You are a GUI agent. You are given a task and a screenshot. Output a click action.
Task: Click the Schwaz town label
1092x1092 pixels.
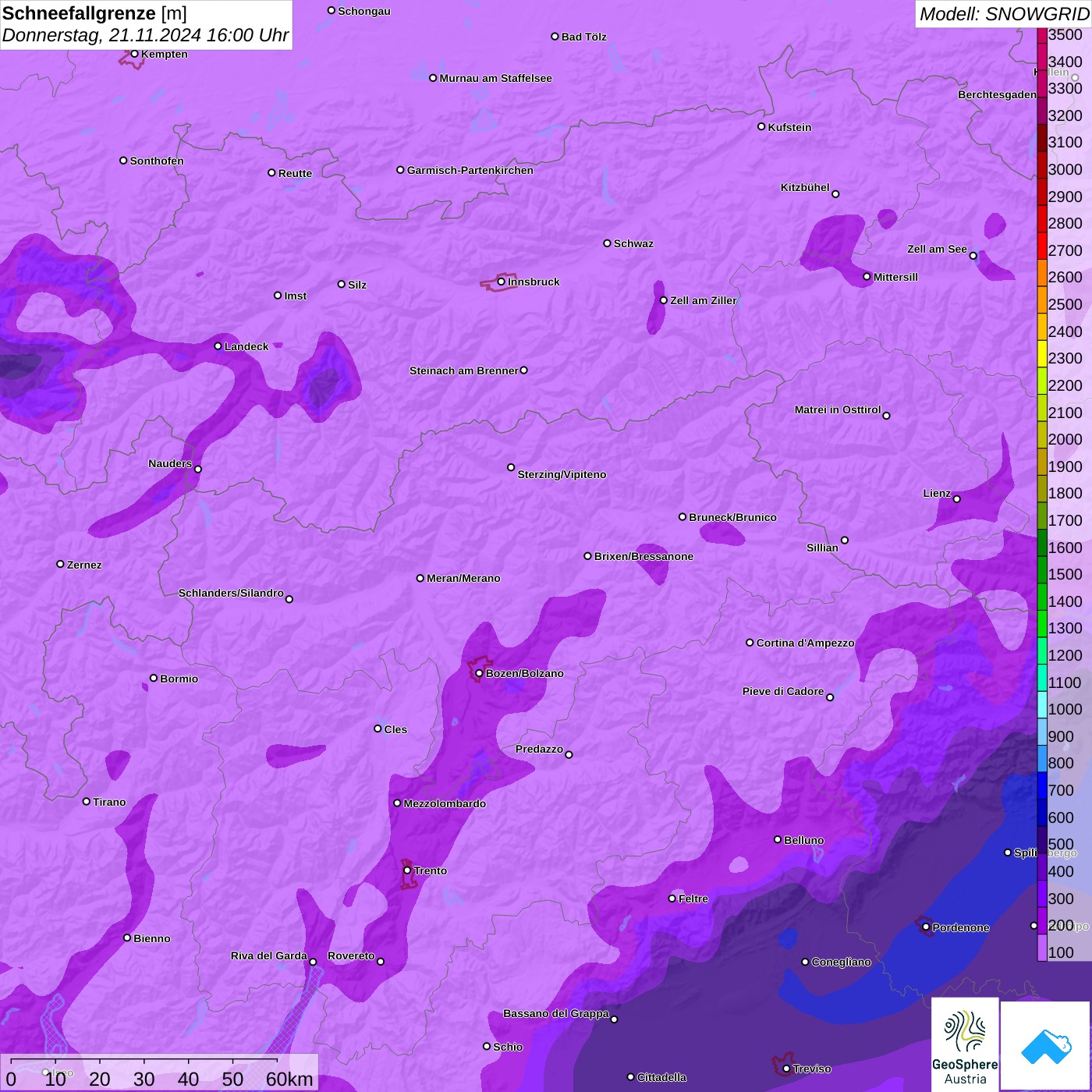click(633, 243)
